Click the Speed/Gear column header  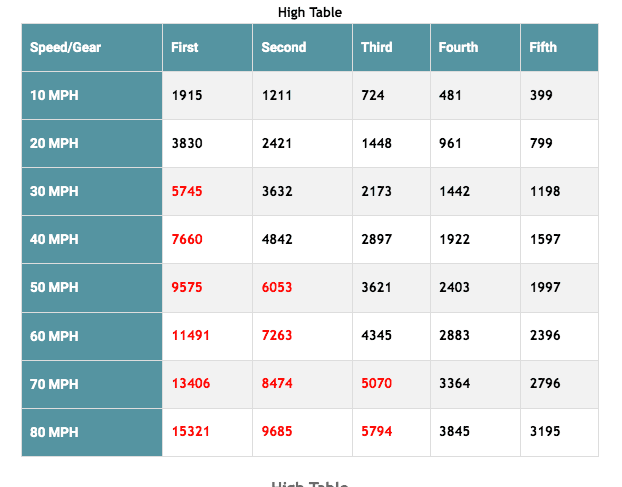92,48
